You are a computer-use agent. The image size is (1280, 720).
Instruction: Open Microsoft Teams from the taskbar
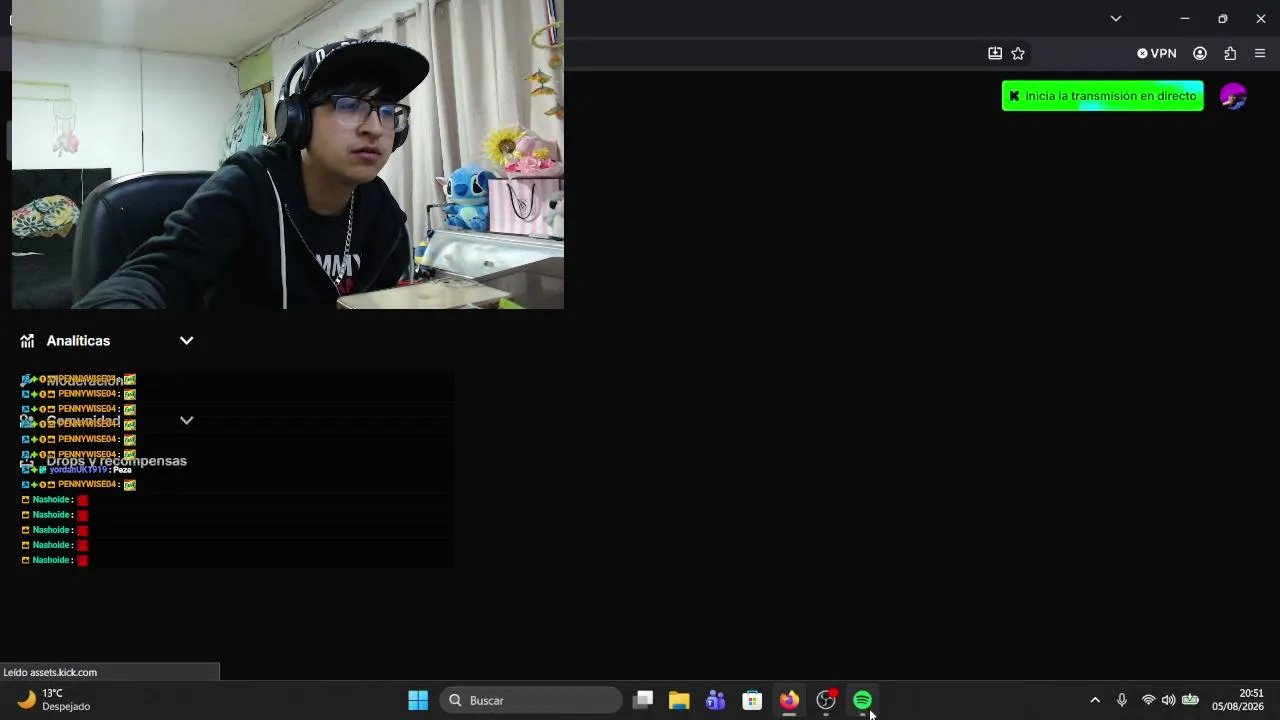pyautogui.click(x=716, y=700)
